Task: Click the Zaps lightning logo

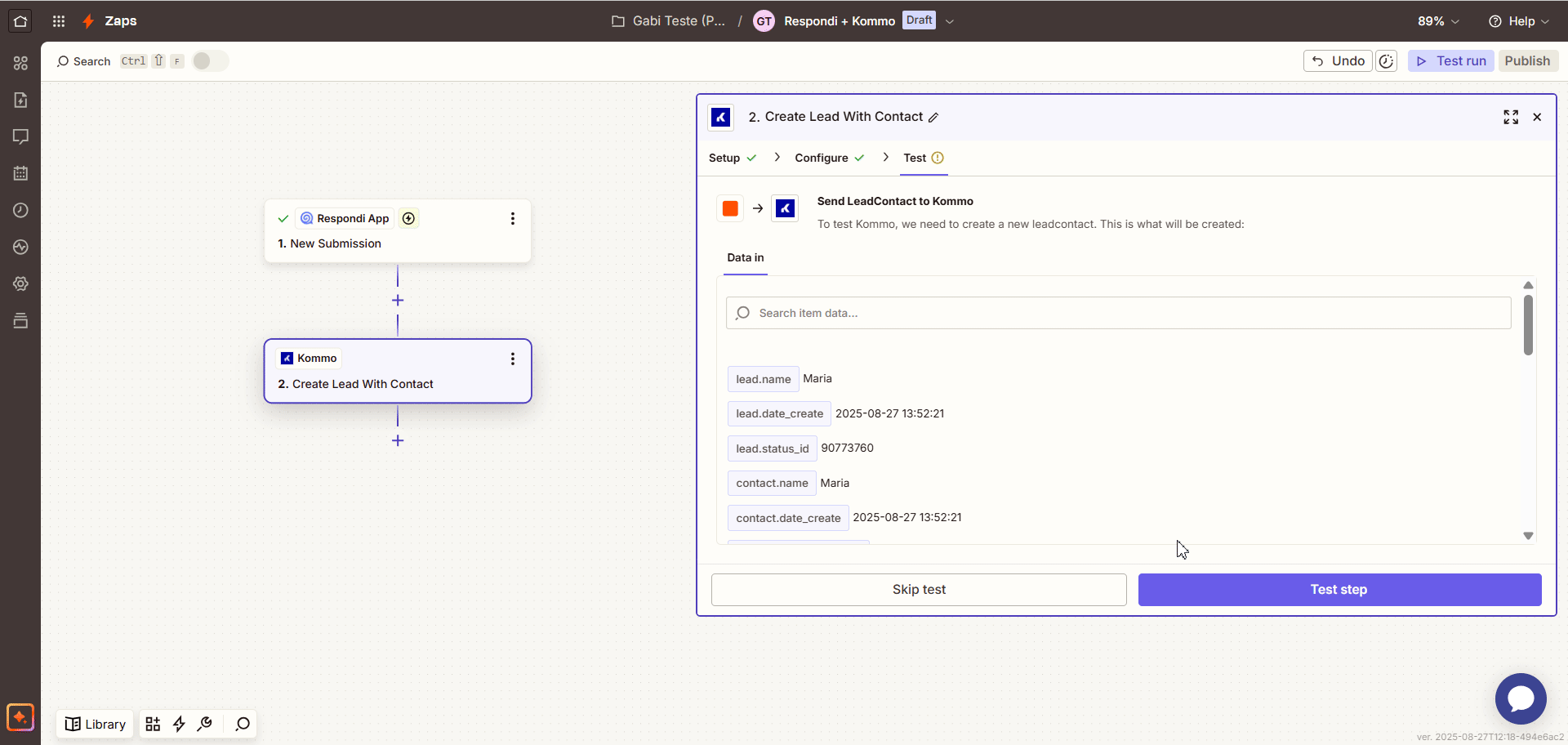Action: click(88, 21)
